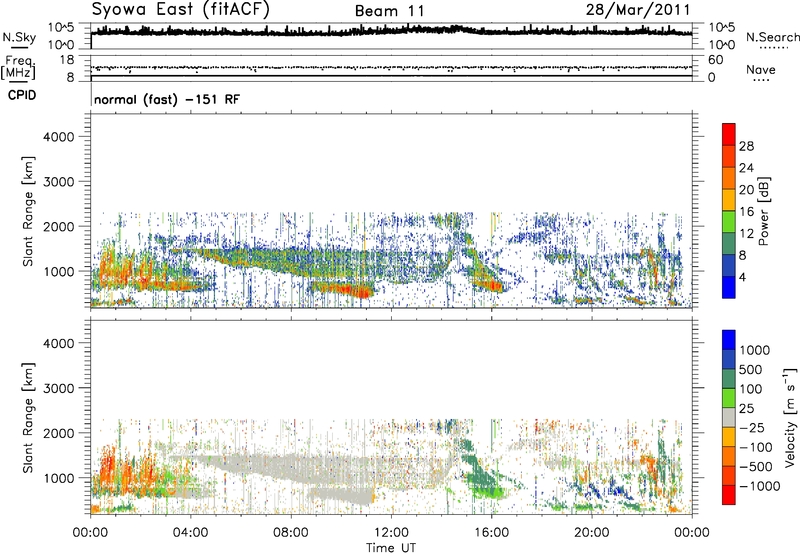Click the sky noise trace in top panel
This screenshot has width=800, height=554.
391,31
